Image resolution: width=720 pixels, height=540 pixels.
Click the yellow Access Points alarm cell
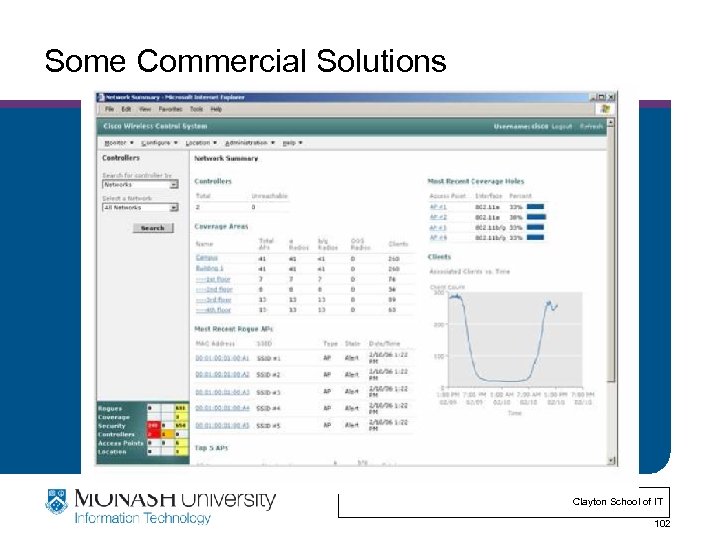coord(181,443)
